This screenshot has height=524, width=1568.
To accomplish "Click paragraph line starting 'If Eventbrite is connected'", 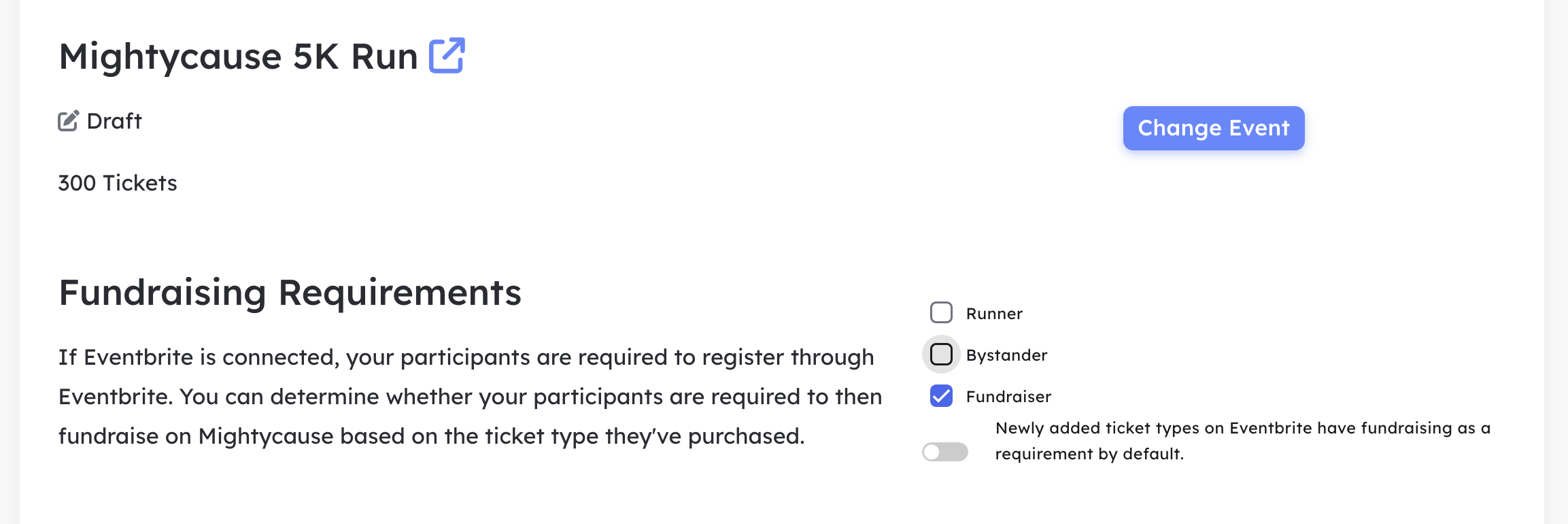I will [466, 357].
